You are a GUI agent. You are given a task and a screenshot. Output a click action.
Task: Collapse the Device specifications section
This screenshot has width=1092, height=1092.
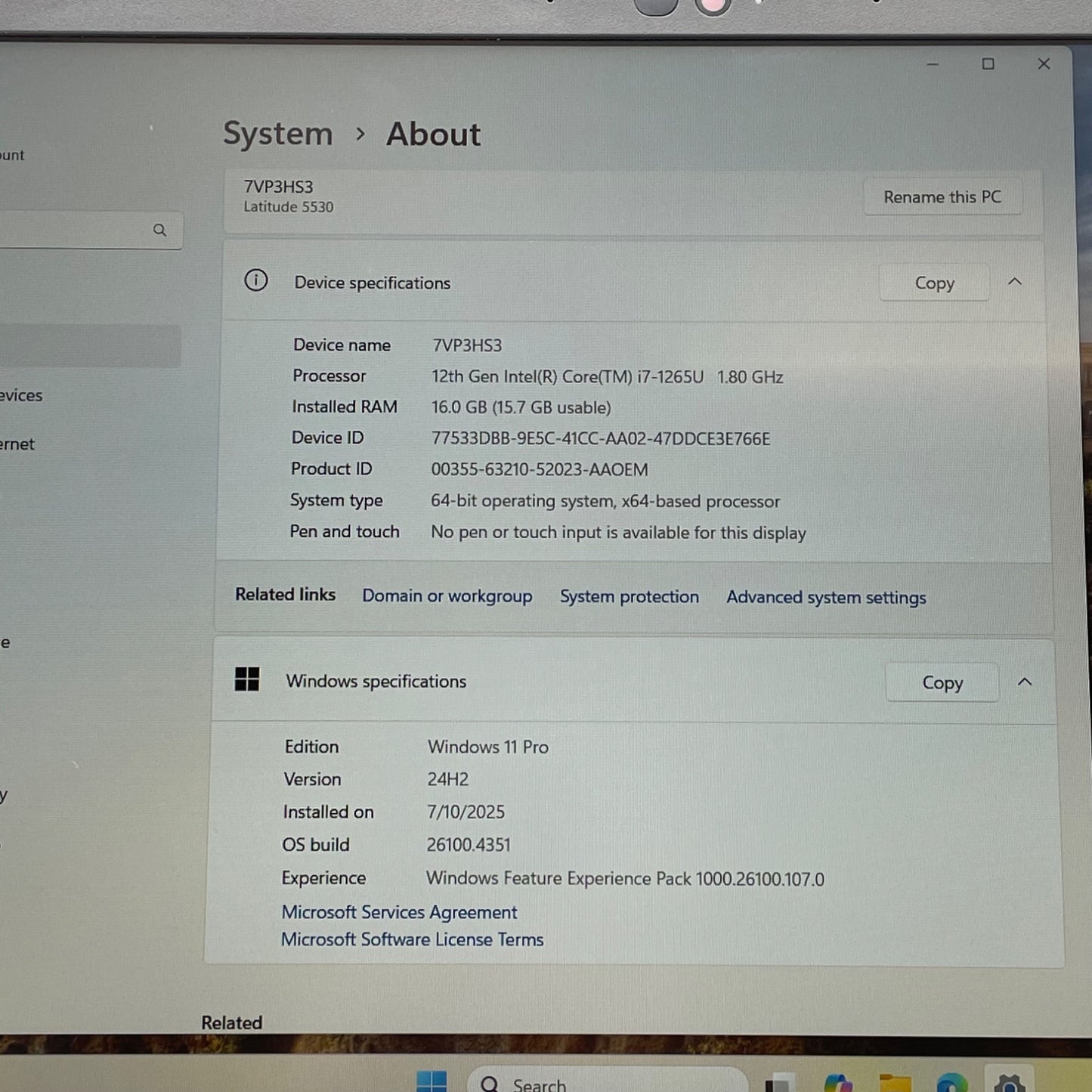(x=1015, y=282)
